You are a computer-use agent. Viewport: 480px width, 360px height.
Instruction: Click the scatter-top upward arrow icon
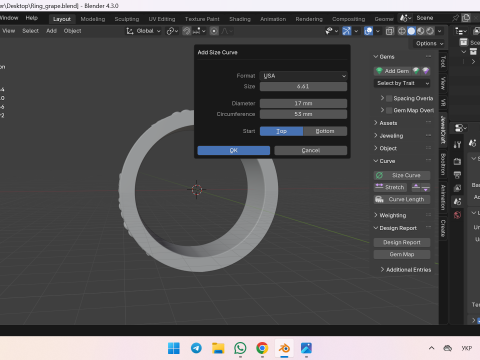[x=416, y=187]
